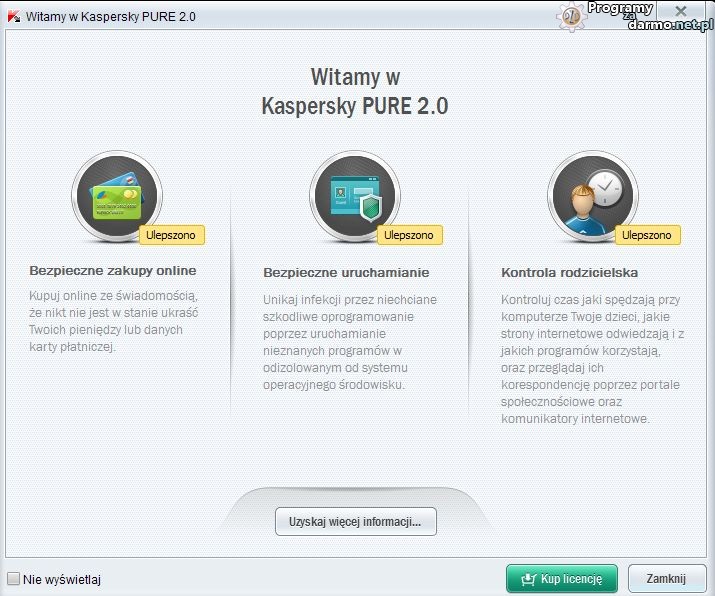Click the description starting with Kontroluj czas
The image size is (715, 596).
pyautogui.click(x=592, y=359)
